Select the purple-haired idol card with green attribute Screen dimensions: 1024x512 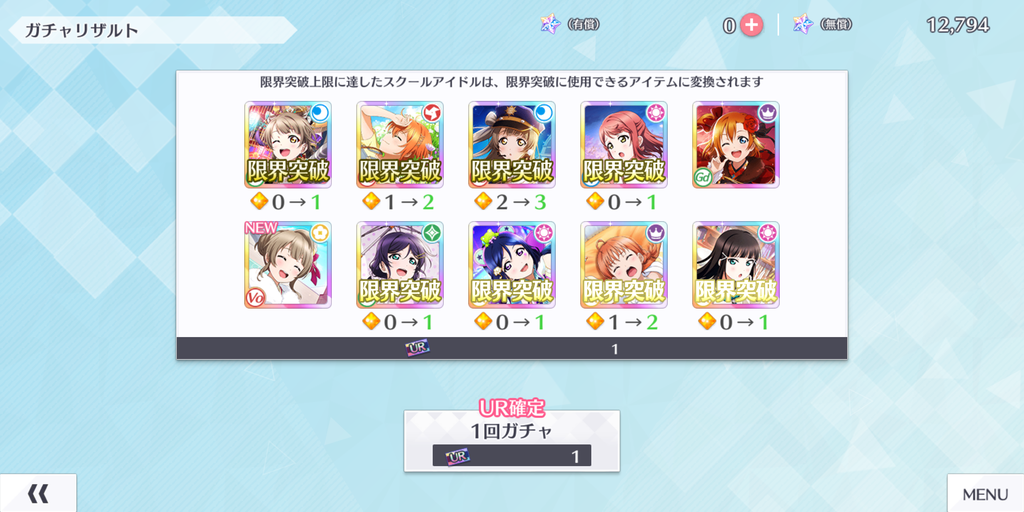point(400,264)
